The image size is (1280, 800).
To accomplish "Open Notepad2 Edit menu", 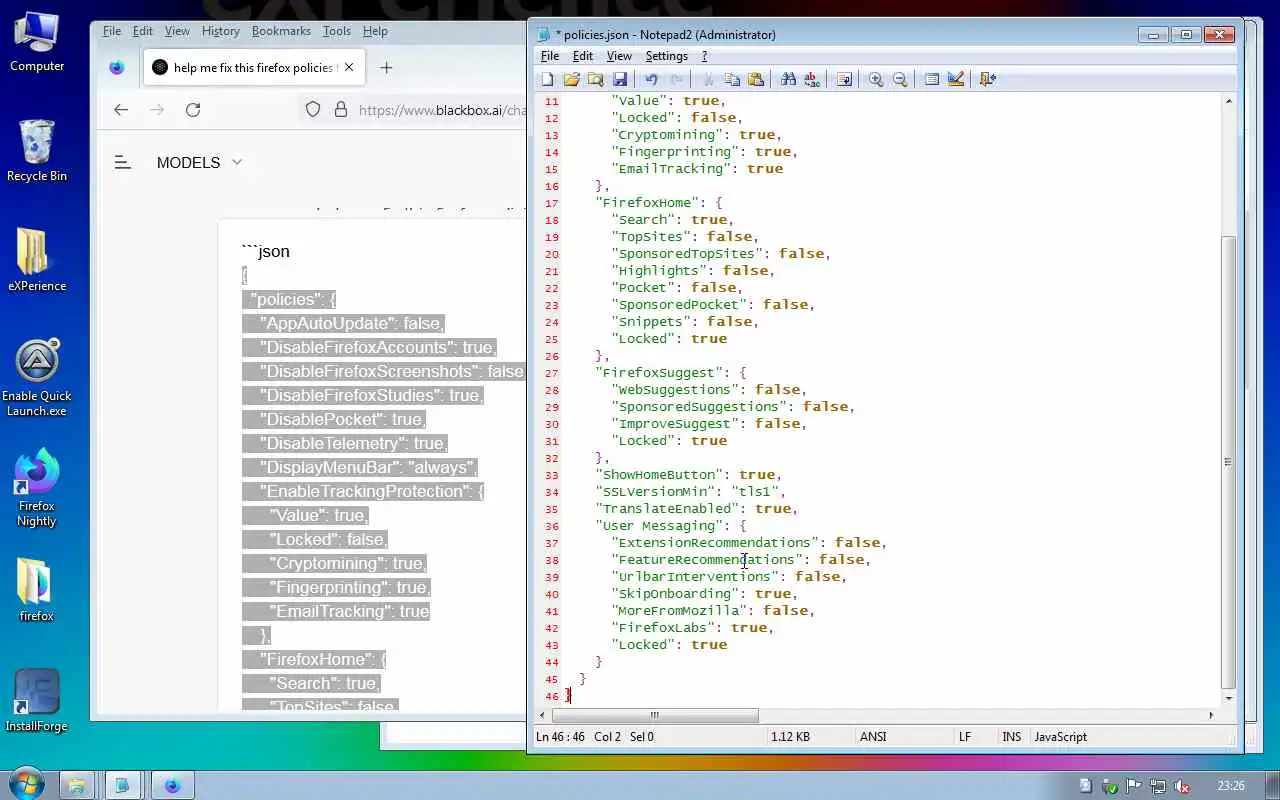I will 582,56.
